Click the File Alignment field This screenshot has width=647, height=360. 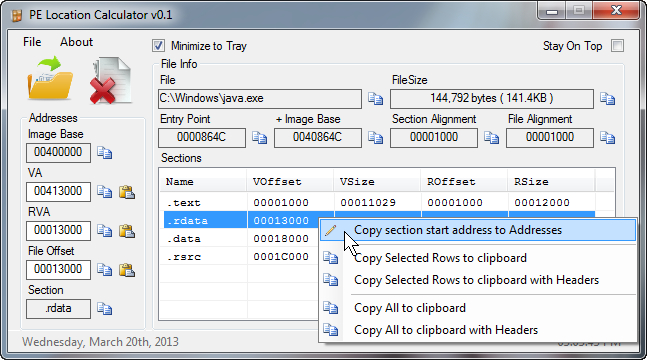550,137
